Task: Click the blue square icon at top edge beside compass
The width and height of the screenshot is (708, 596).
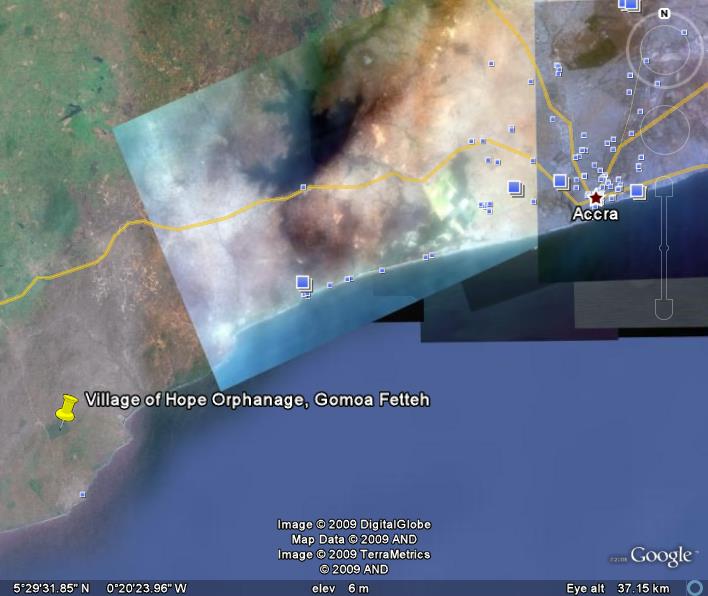Action: point(629,4)
